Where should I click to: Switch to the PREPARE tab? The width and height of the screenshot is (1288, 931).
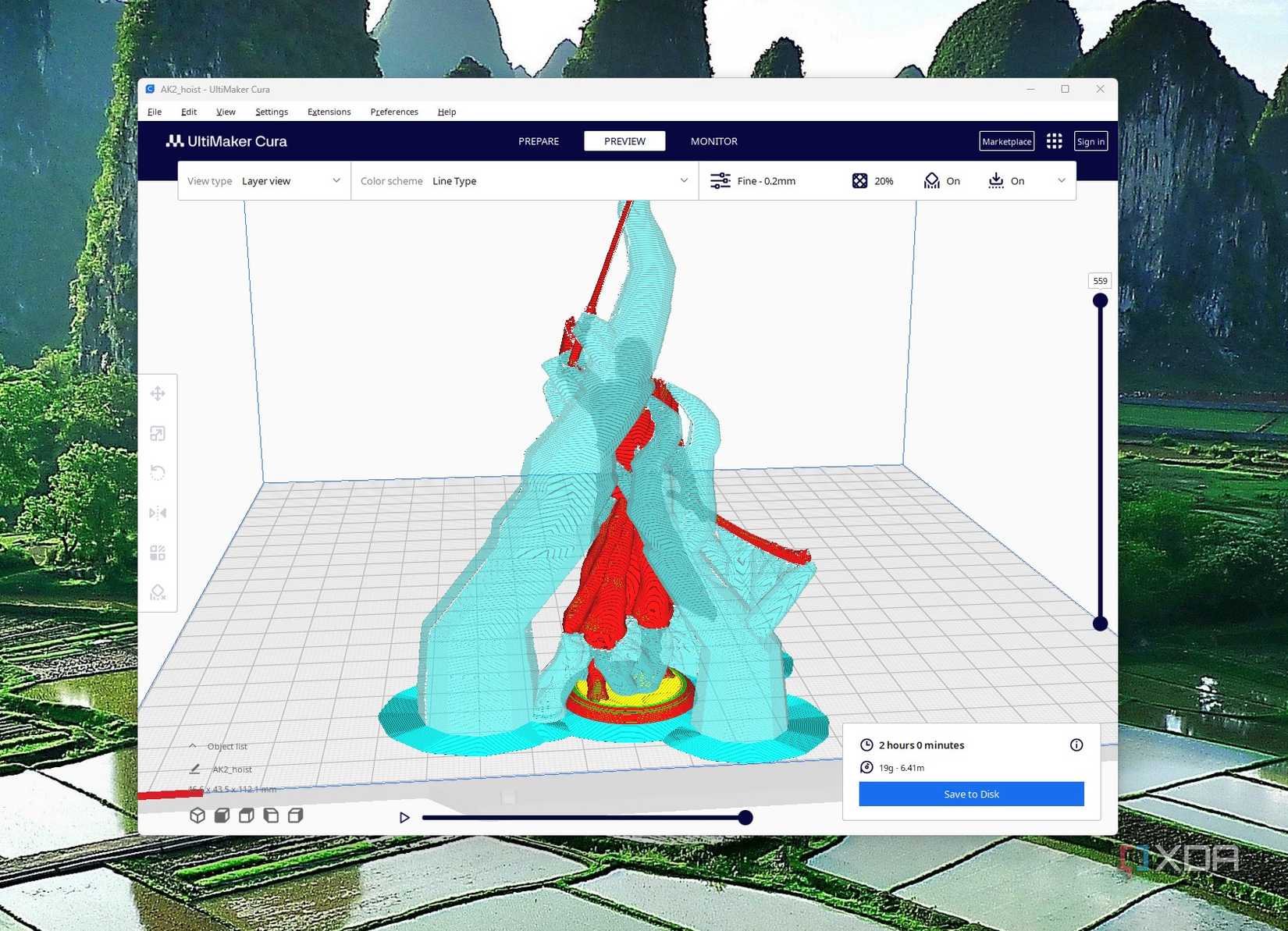[x=538, y=141]
